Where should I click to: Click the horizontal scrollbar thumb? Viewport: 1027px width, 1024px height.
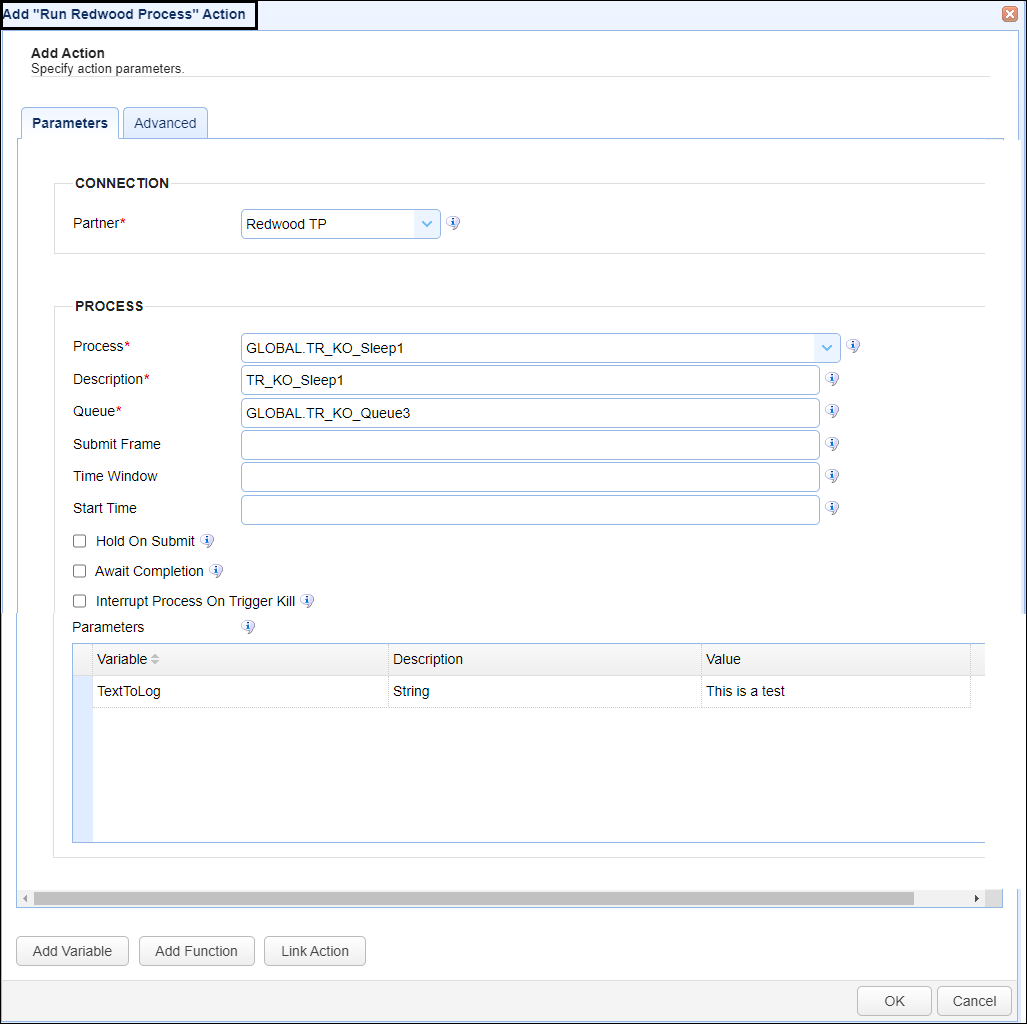click(x=474, y=898)
